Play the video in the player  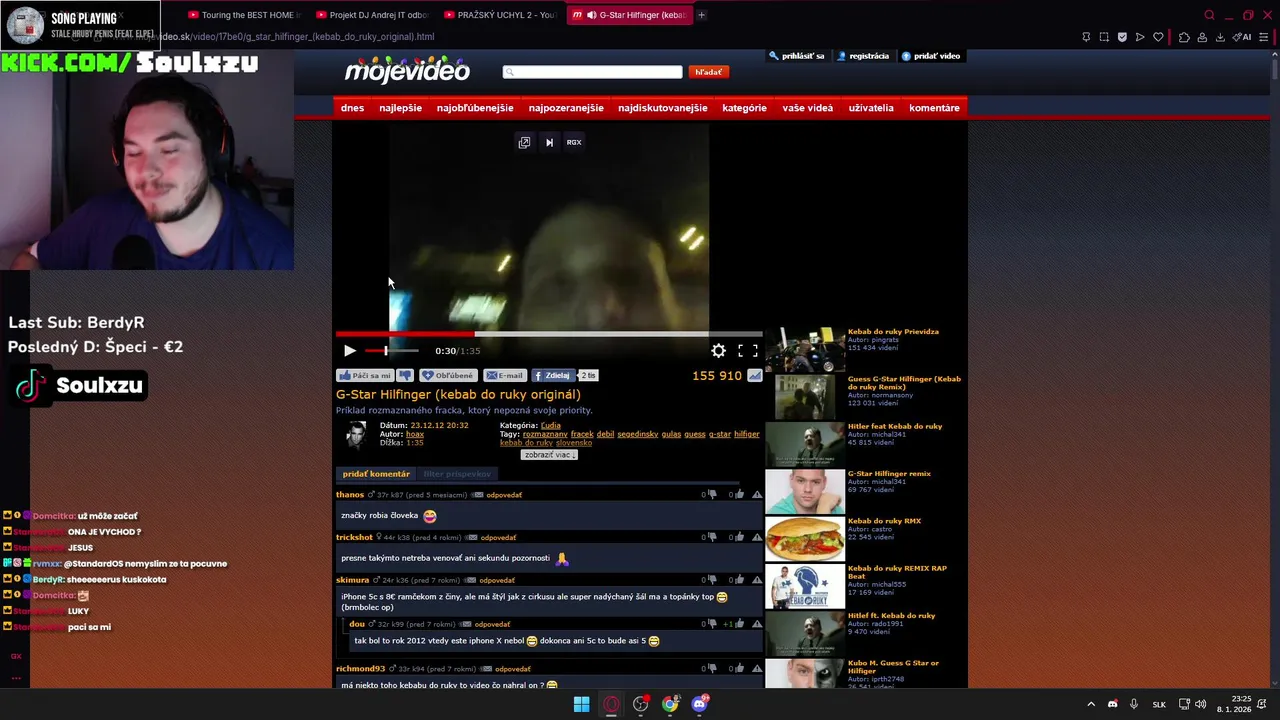click(x=349, y=351)
